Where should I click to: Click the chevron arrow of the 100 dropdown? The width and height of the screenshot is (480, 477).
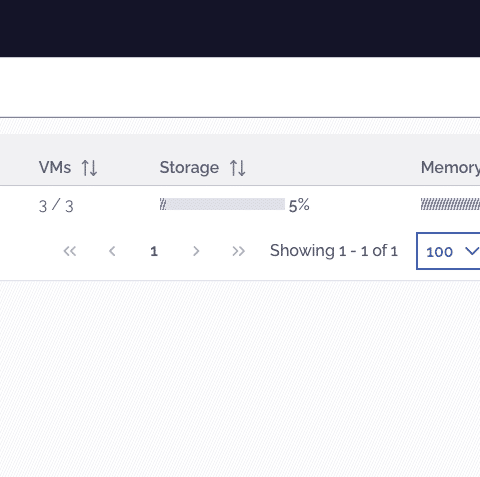[x=472, y=251]
